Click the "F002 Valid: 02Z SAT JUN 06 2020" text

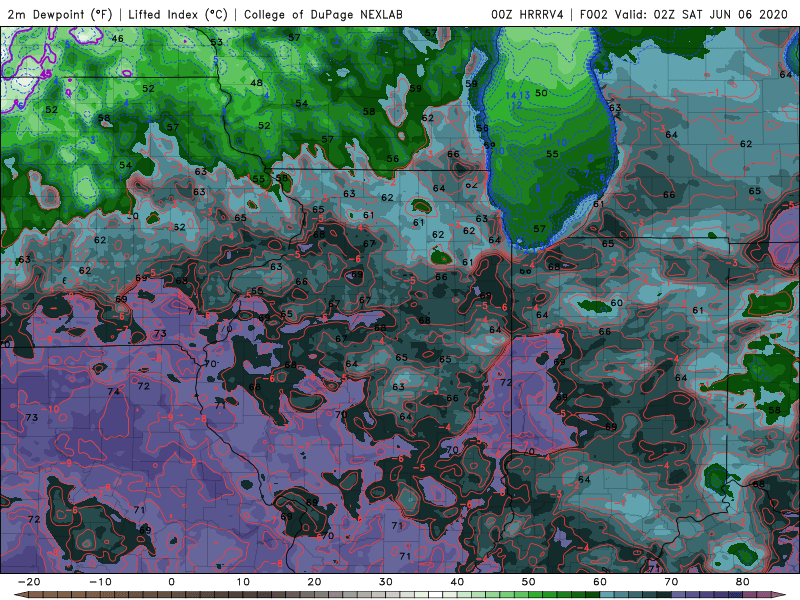tap(684, 14)
